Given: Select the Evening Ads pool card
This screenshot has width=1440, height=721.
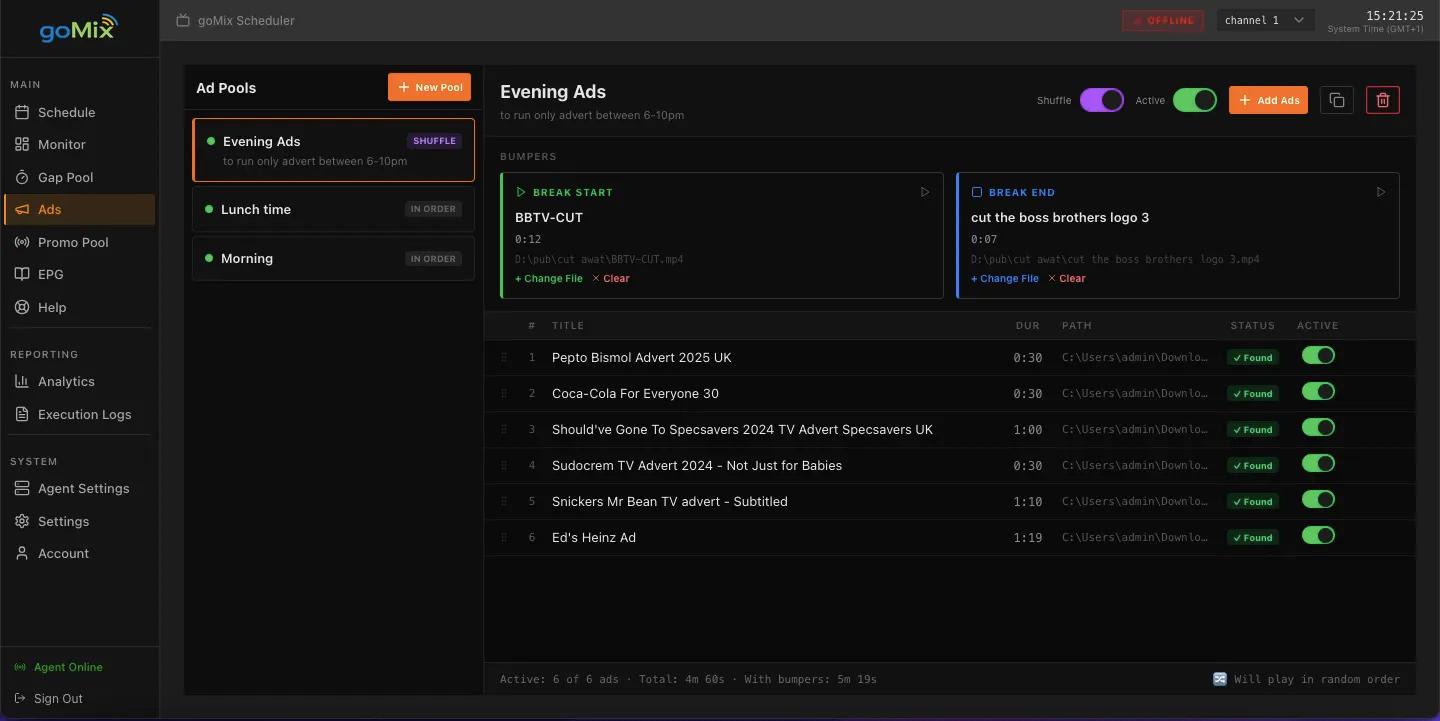Looking at the screenshot, I should [333, 150].
